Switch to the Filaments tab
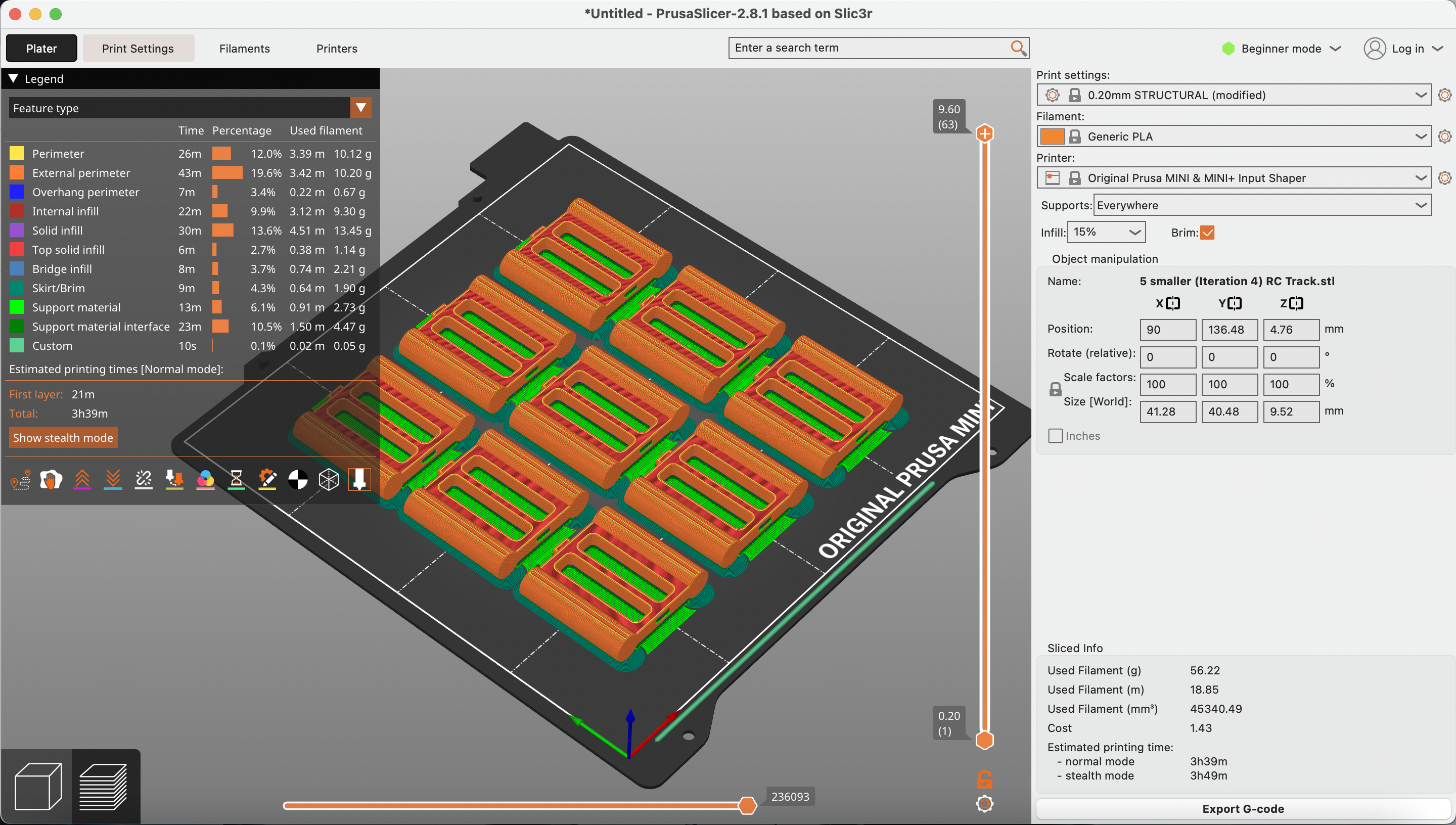 click(x=244, y=48)
